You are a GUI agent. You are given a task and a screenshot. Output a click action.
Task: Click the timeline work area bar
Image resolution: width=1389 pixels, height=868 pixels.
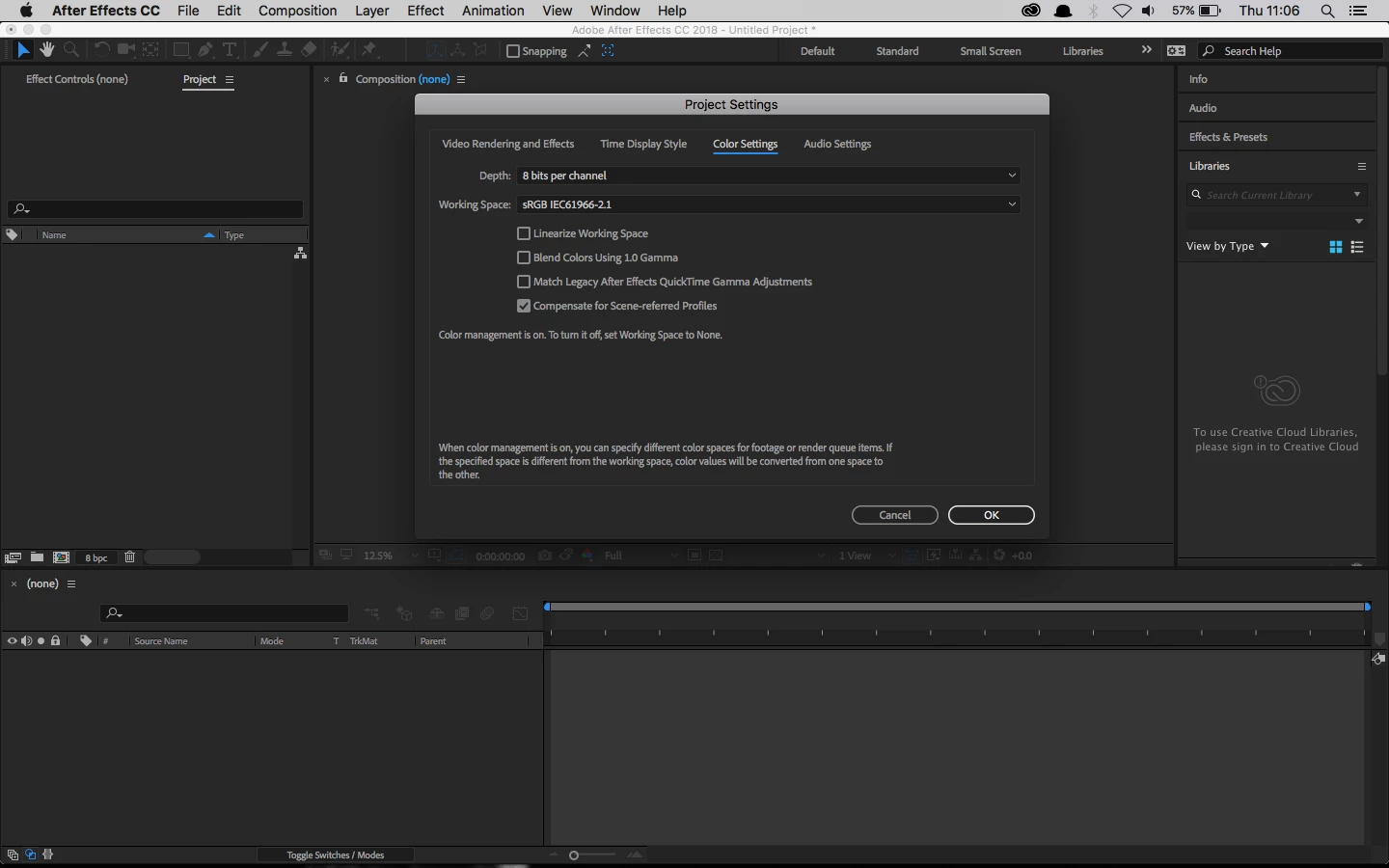[957, 607]
